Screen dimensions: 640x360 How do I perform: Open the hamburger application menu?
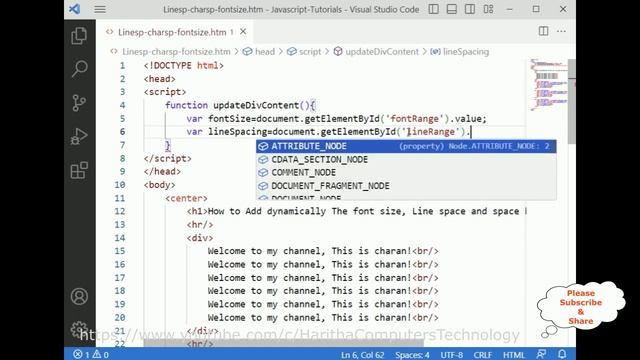pyautogui.click(x=100, y=9)
